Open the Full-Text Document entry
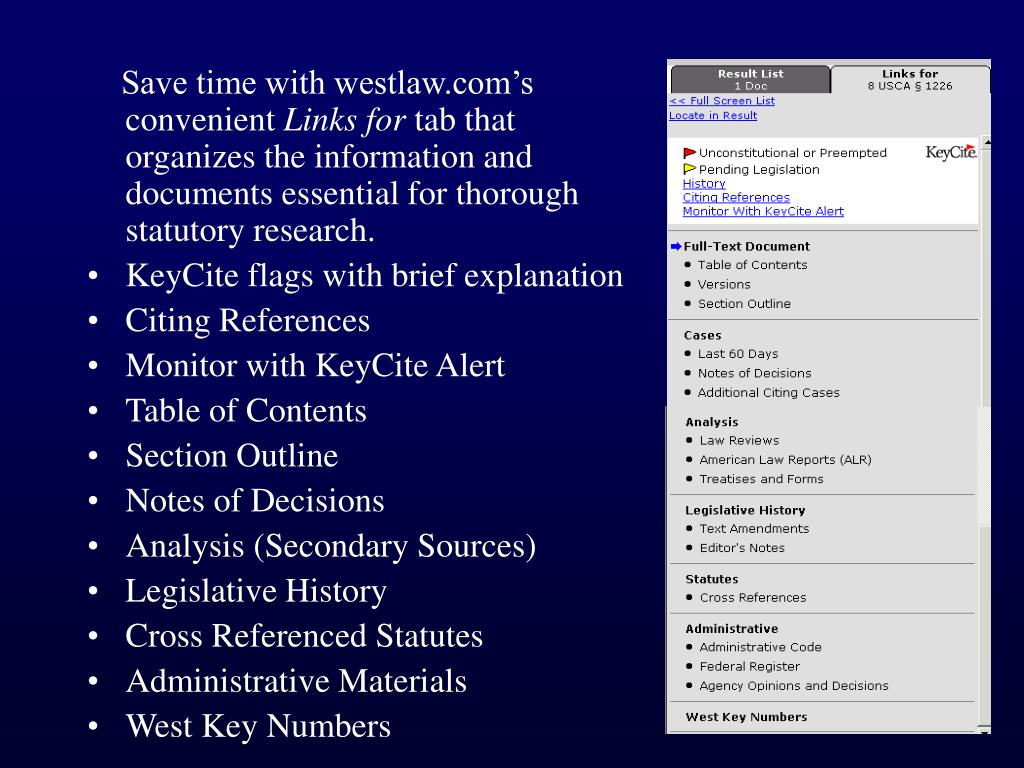This screenshot has height=768, width=1024. pyautogui.click(x=746, y=246)
